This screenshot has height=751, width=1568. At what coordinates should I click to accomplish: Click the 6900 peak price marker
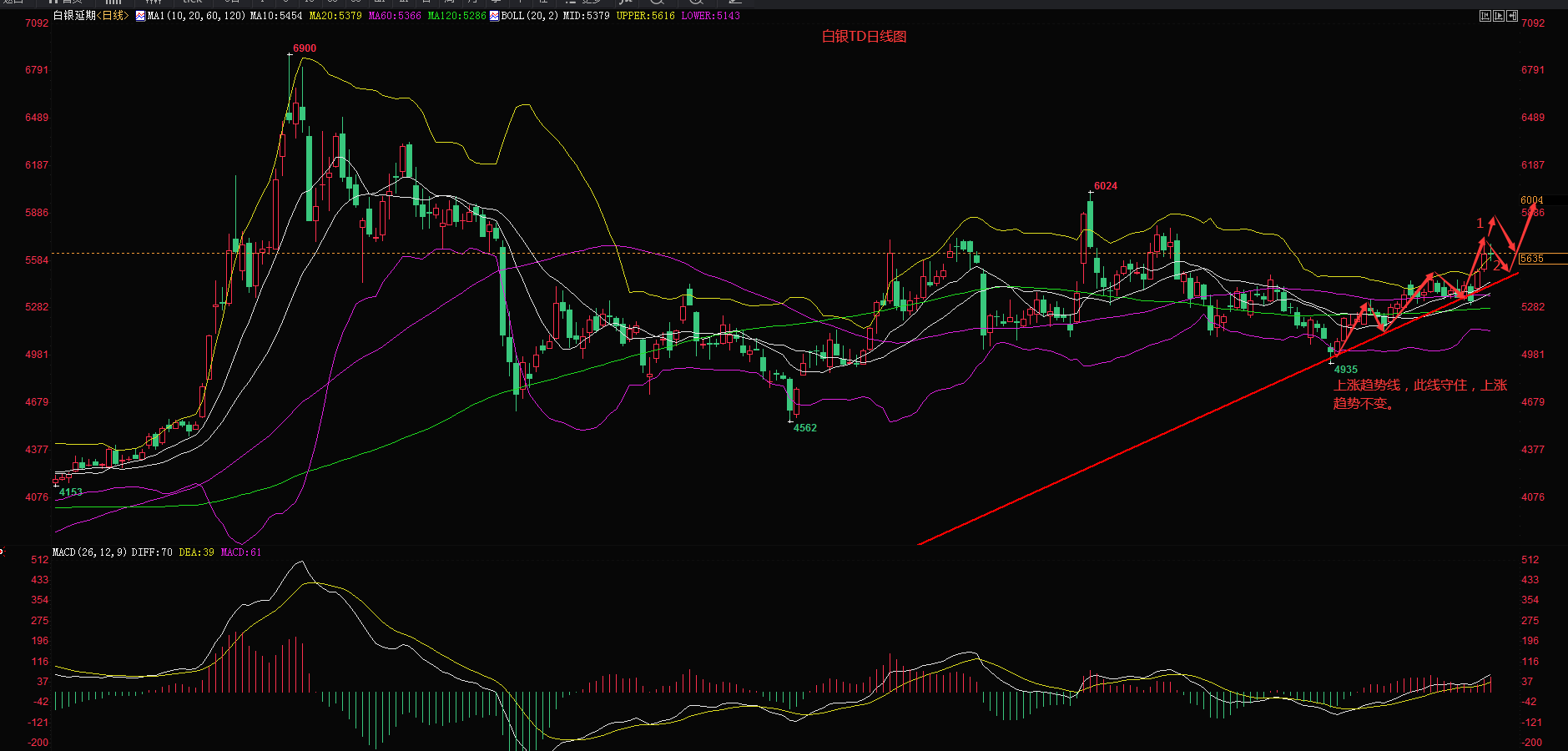click(x=305, y=48)
